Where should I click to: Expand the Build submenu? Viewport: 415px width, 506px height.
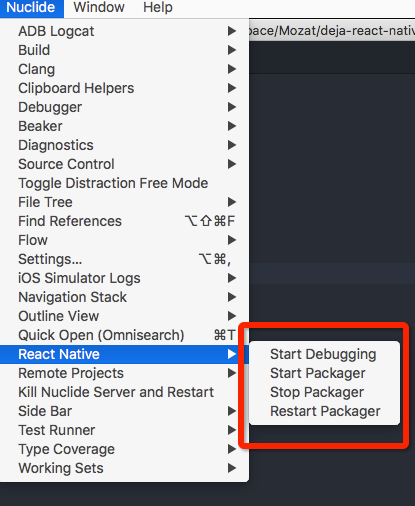click(124, 50)
